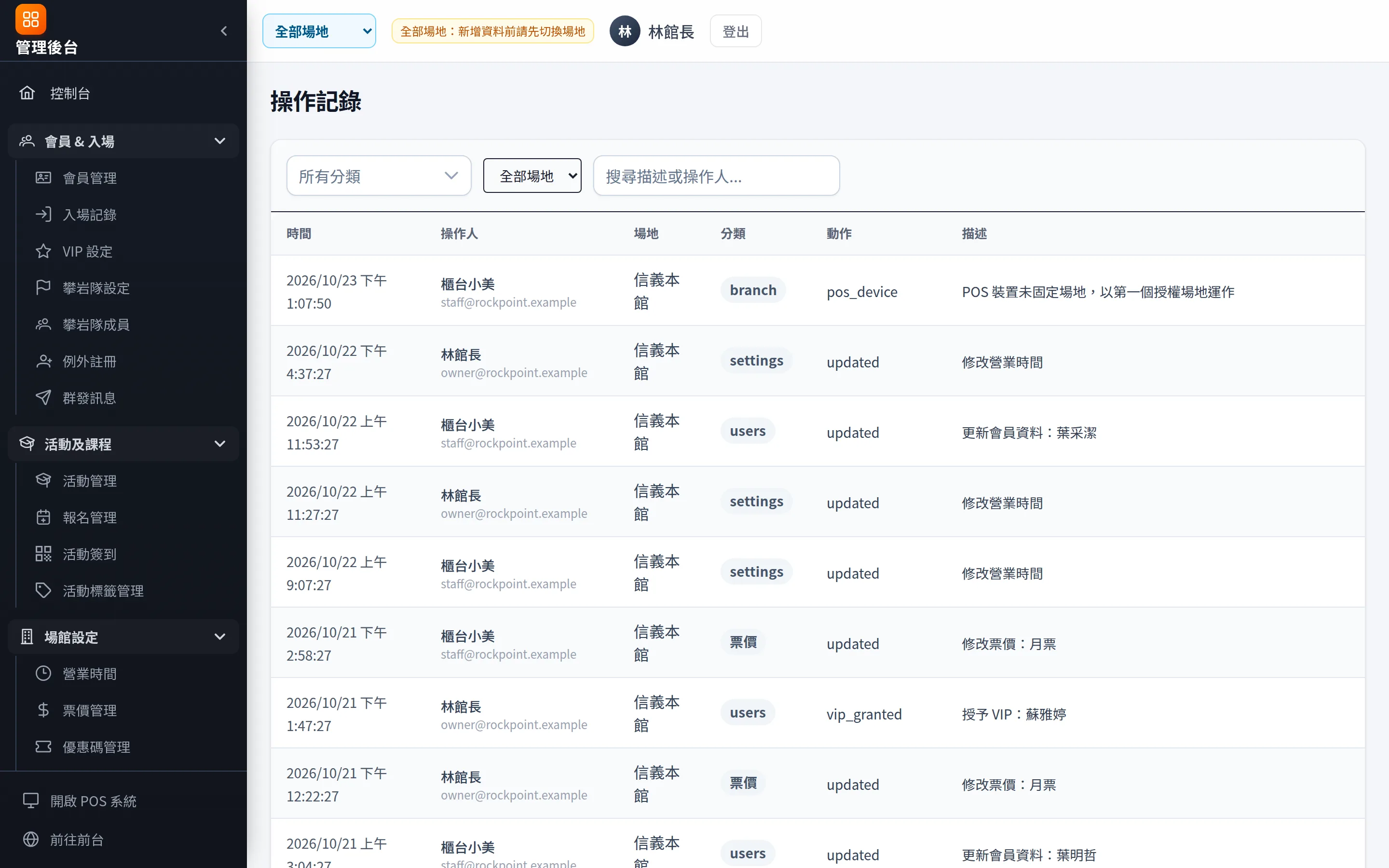This screenshot has height=868, width=1389.
Task: Click the user name 林館長 in header
Action: pyautogui.click(x=671, y=31)
